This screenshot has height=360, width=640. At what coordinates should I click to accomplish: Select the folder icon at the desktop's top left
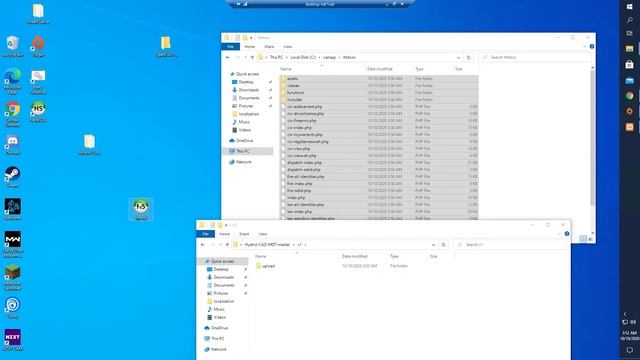click(38, 13)
